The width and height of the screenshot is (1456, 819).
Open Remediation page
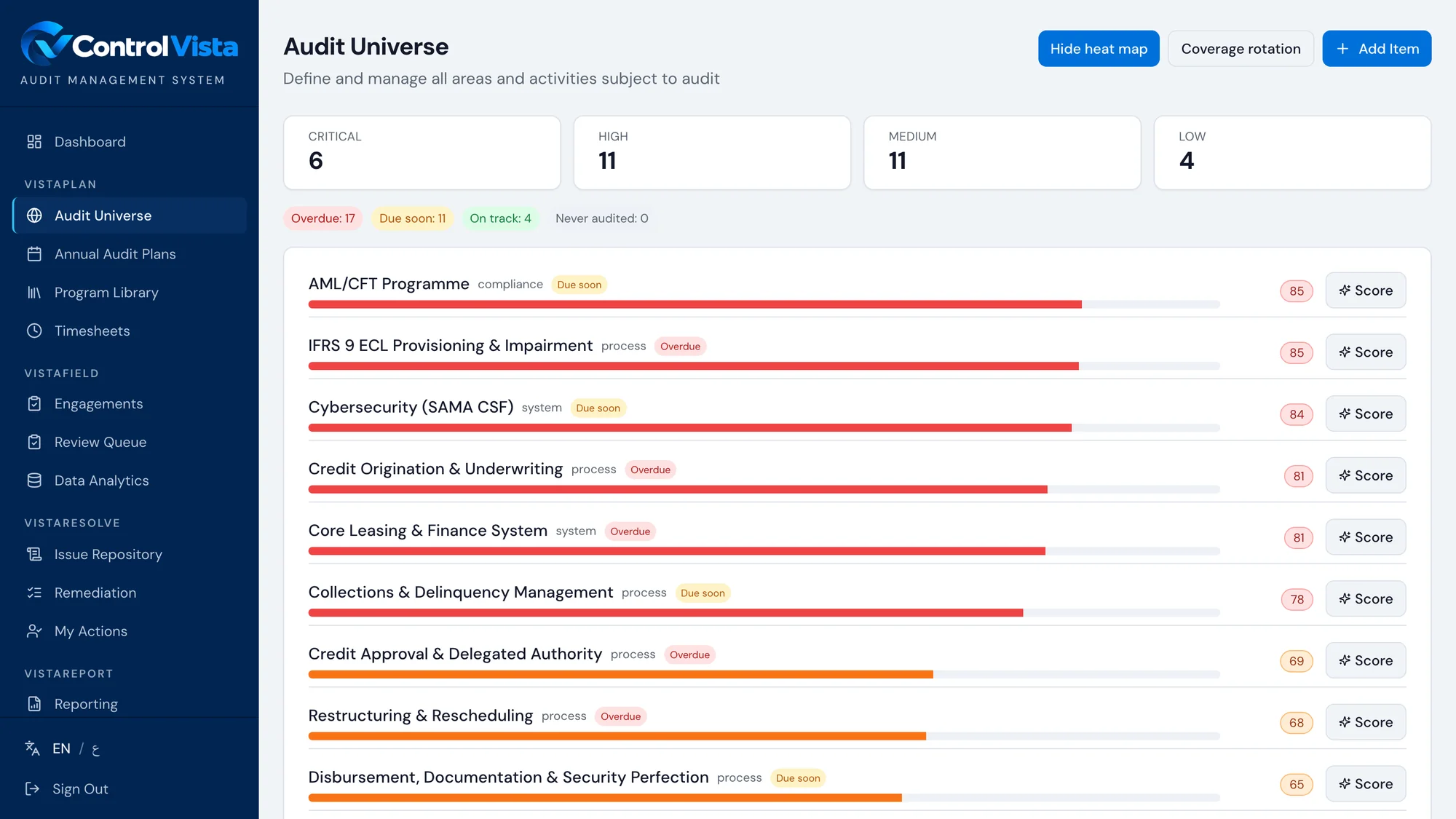point(130,593)
